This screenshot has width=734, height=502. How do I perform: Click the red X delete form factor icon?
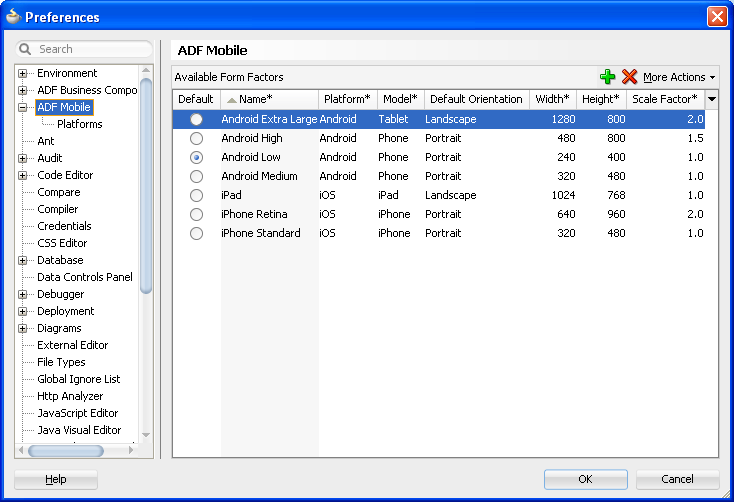(629, 77)
